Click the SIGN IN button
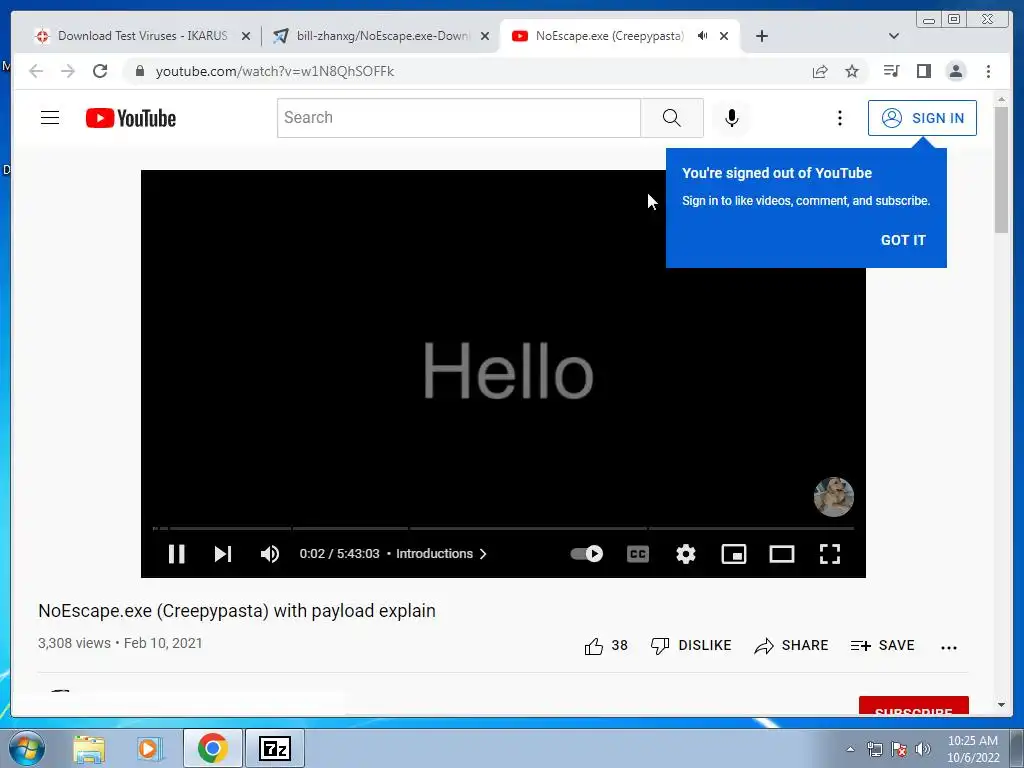The height and width of the screenshot is (768, 1024). coord(922,118)
